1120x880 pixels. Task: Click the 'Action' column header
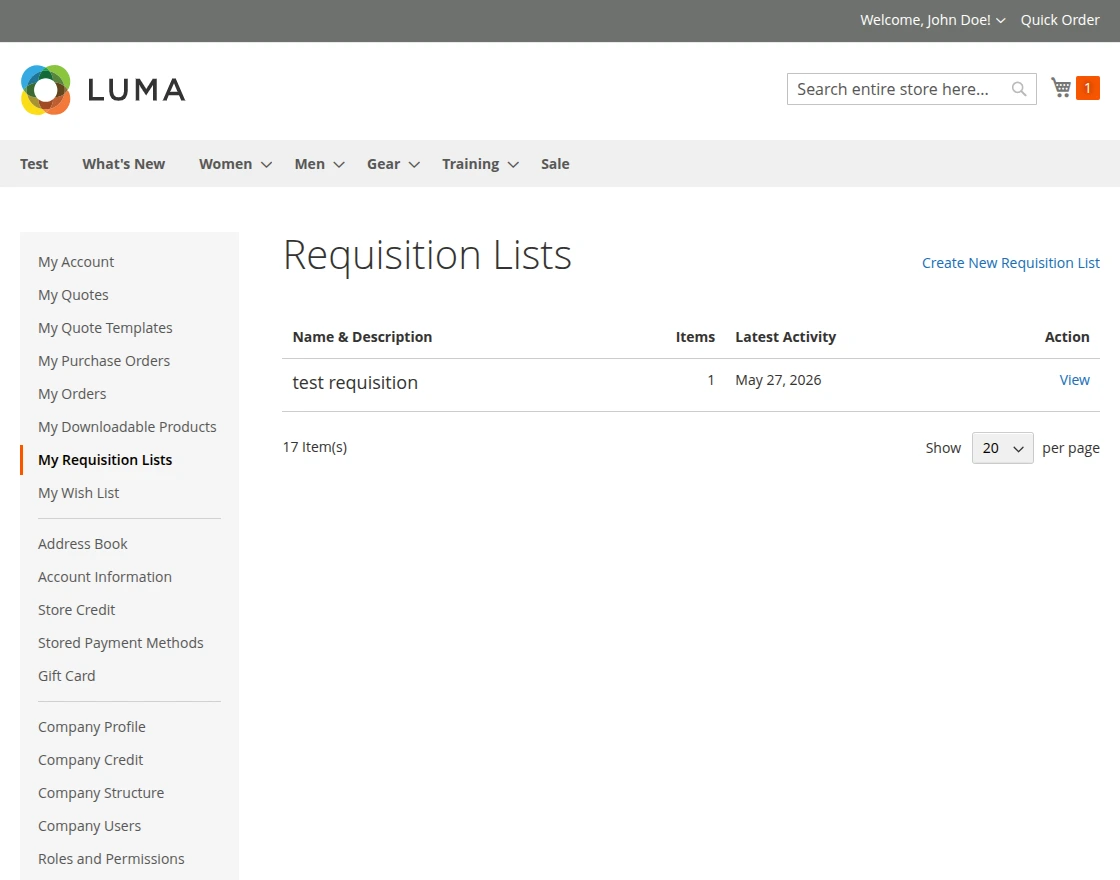[1066, 337]
